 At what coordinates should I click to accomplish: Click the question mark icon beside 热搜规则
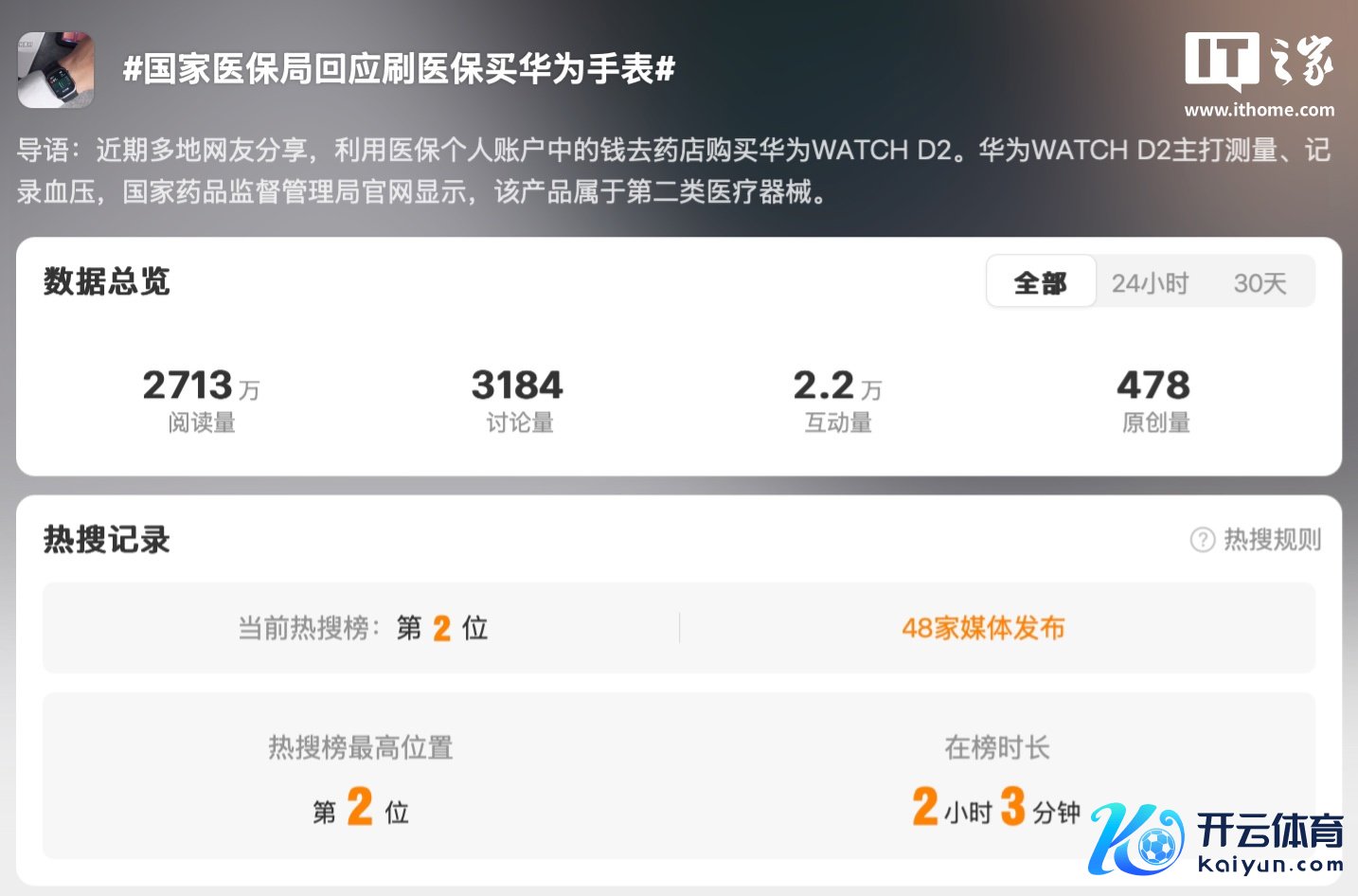[1202, 540]
